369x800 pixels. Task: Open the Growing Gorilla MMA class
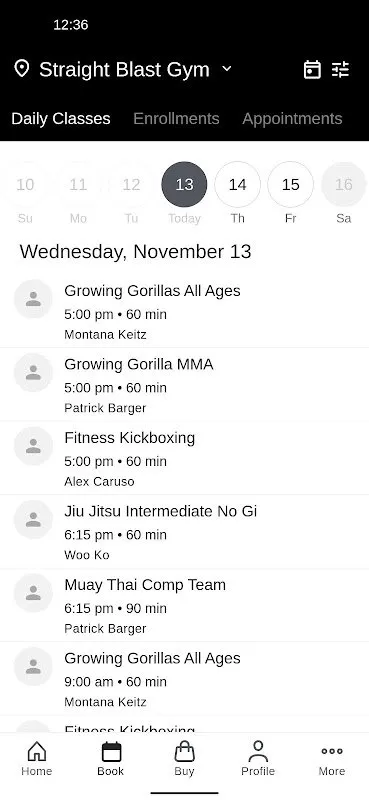click(x=184, y=385)
